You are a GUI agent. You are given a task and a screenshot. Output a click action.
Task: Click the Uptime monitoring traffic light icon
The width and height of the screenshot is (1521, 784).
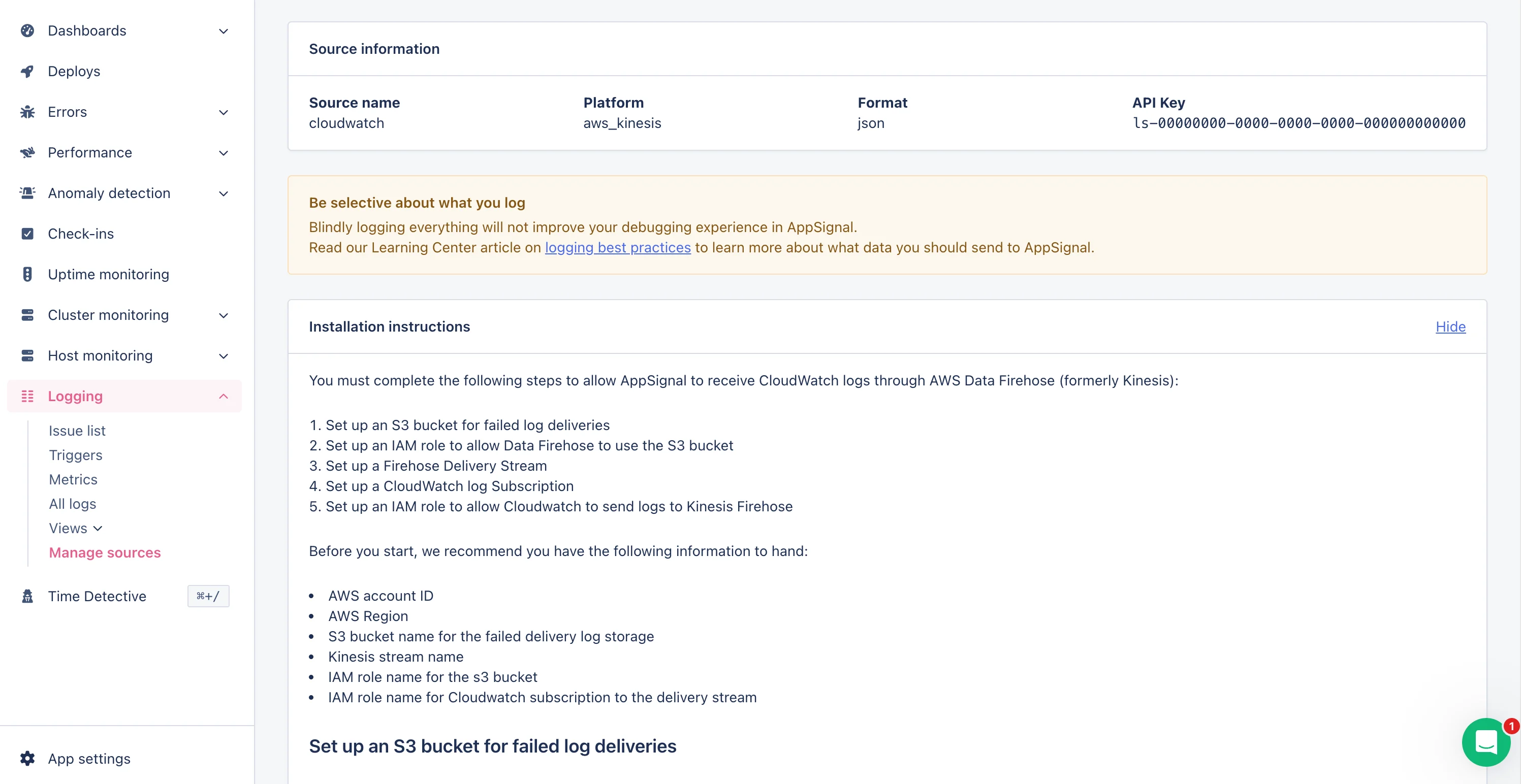coord(27,275)
